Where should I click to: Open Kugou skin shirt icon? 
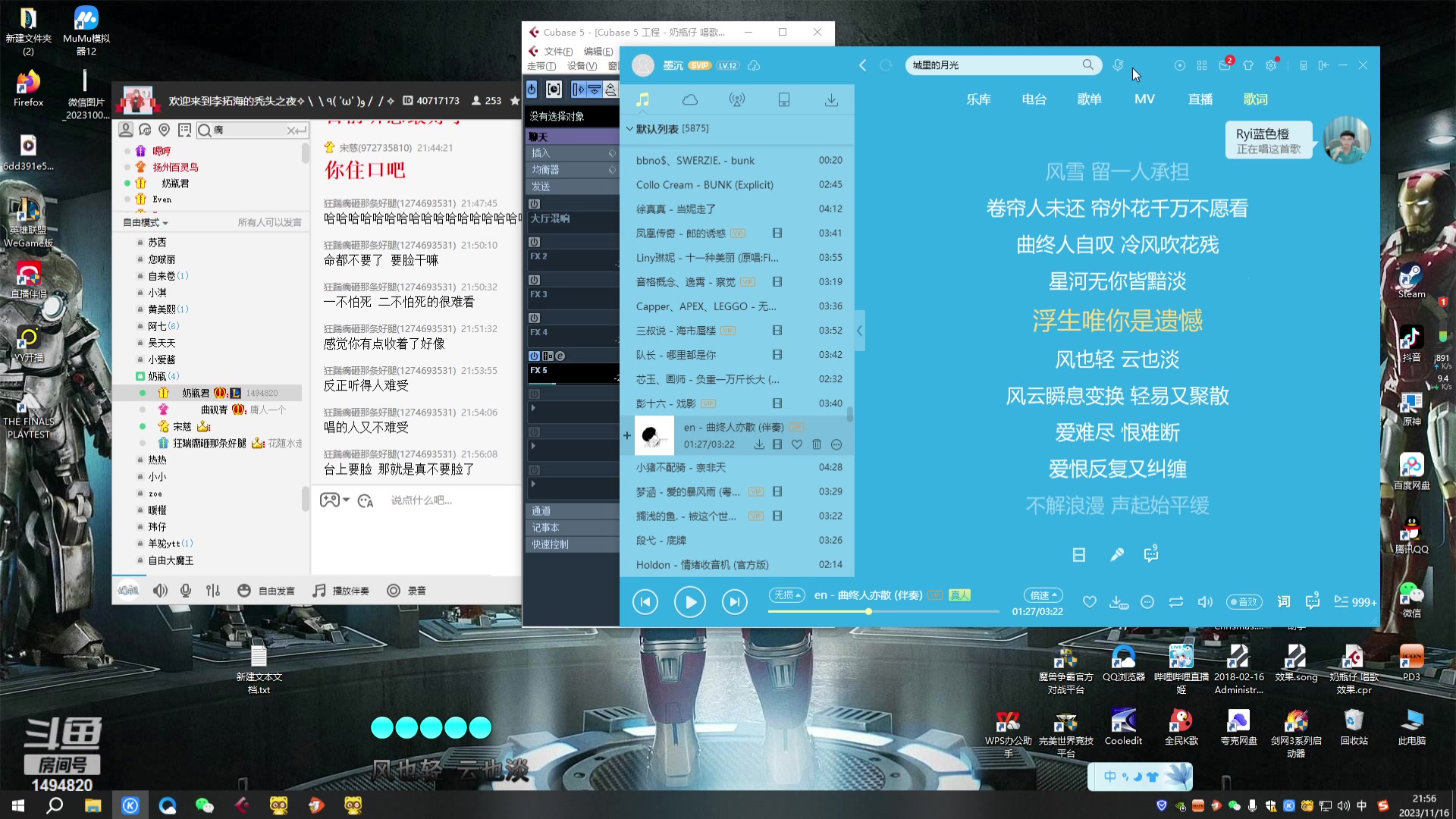pos(1248,65)
